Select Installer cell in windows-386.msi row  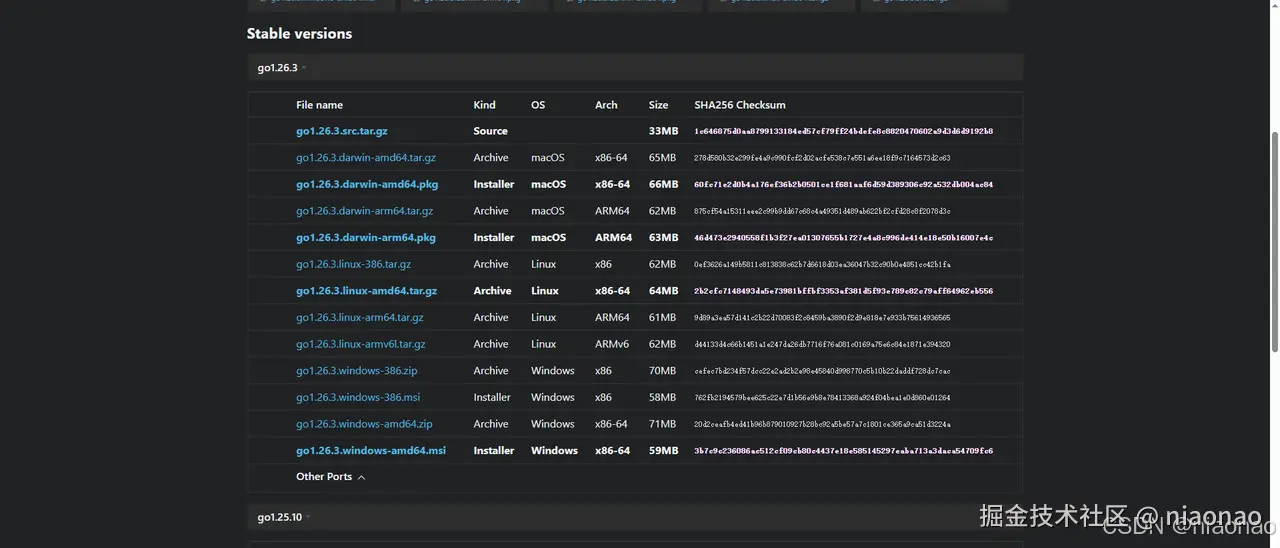click(492, 397)
